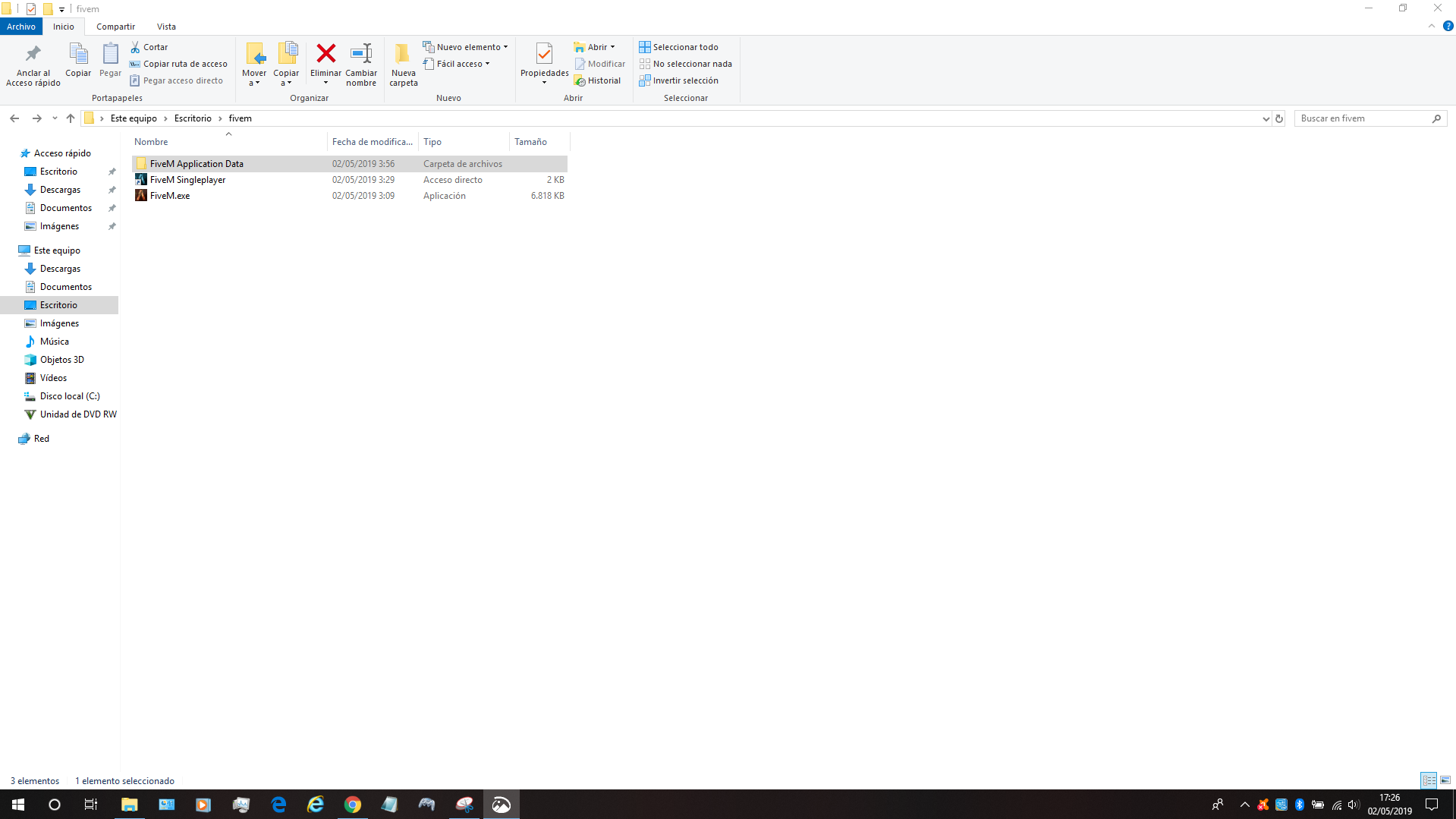The width and height of the screenshot is (1456, 819).
Task: Click Historial in the ribbon
Action: coord(597,80)
